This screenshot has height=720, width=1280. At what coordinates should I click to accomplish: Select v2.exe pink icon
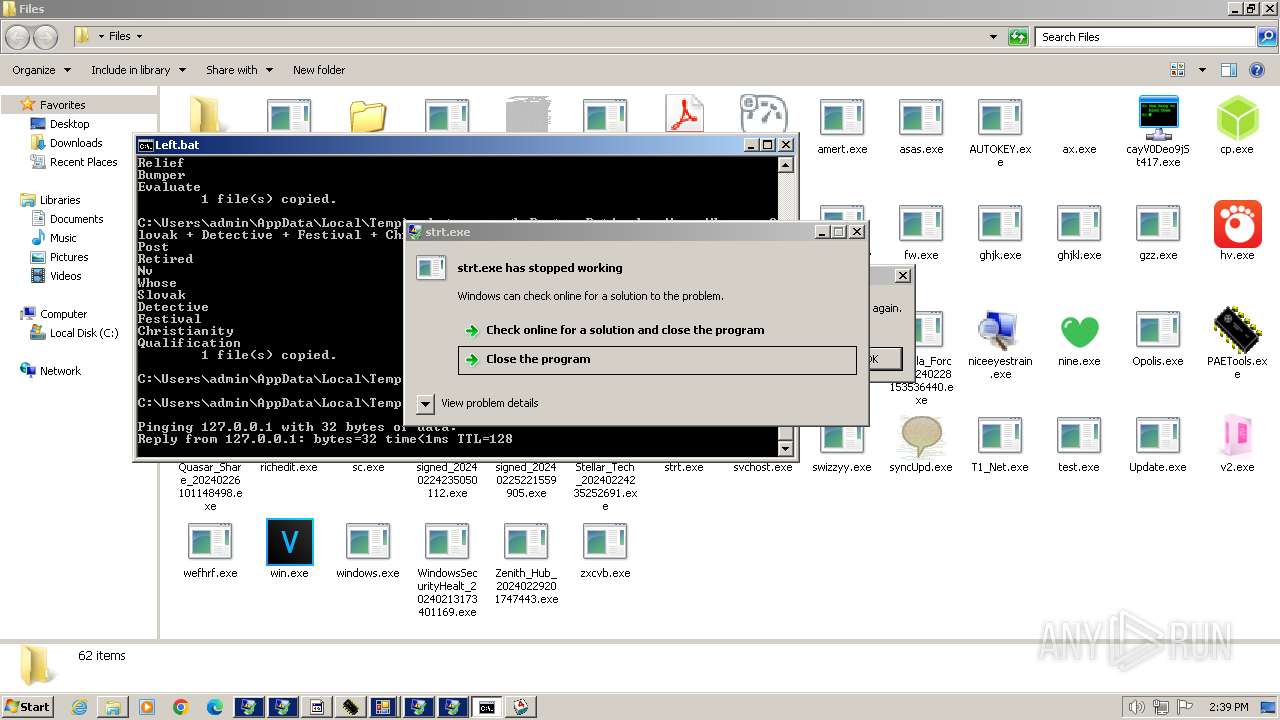[x=1237, y=436]
